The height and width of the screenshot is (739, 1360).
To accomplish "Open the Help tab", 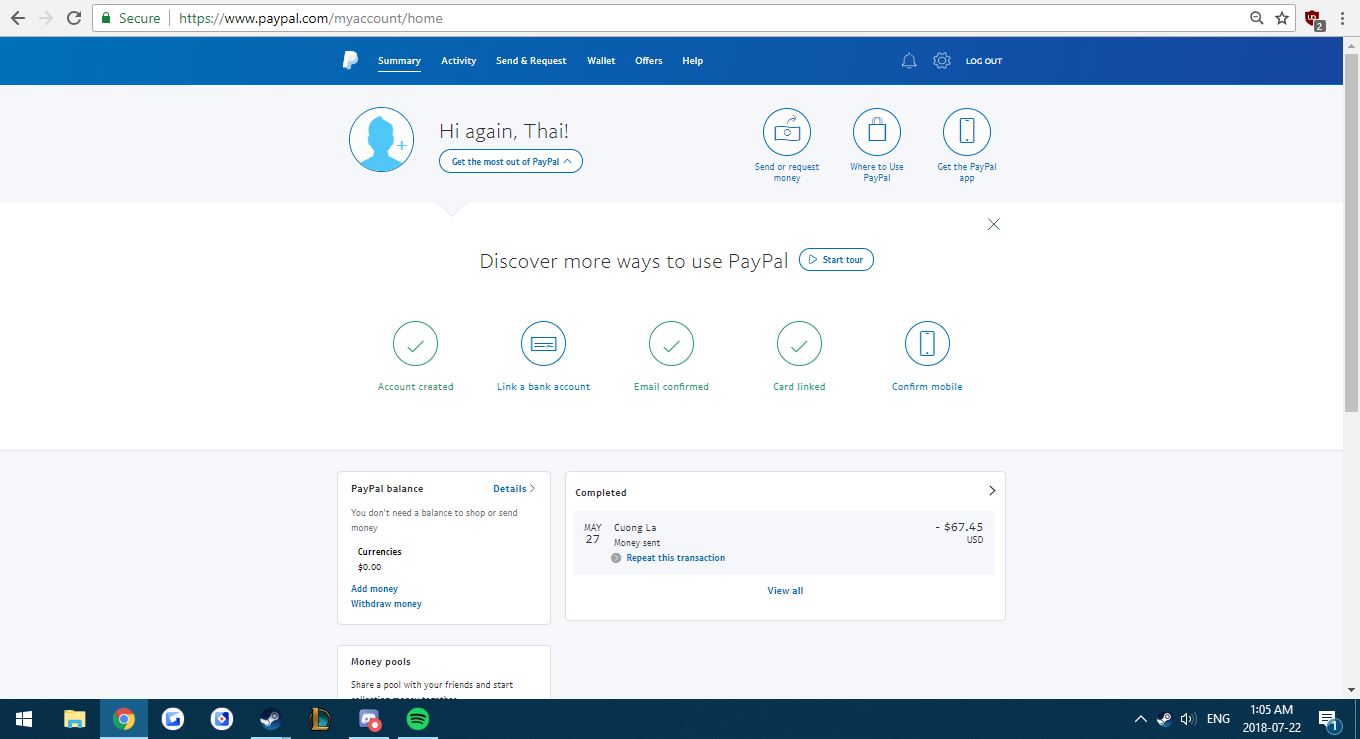I will 693,61.
